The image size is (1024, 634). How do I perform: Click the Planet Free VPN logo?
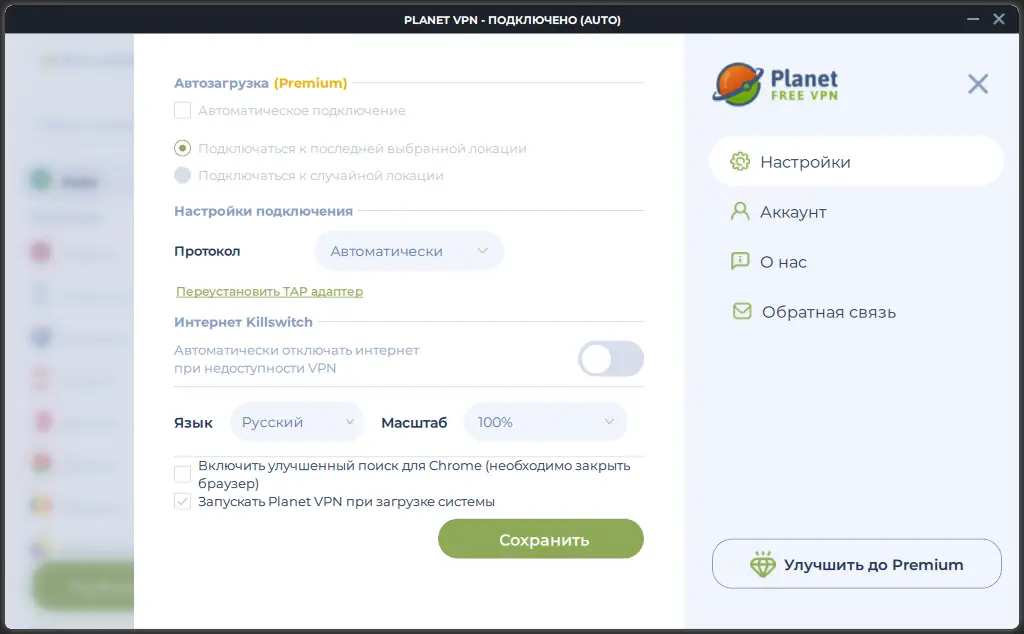775,84
